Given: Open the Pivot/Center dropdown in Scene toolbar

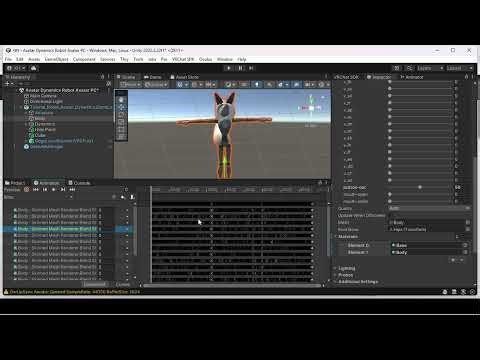Looking at the screenshot, I should [x=131, y=85].
